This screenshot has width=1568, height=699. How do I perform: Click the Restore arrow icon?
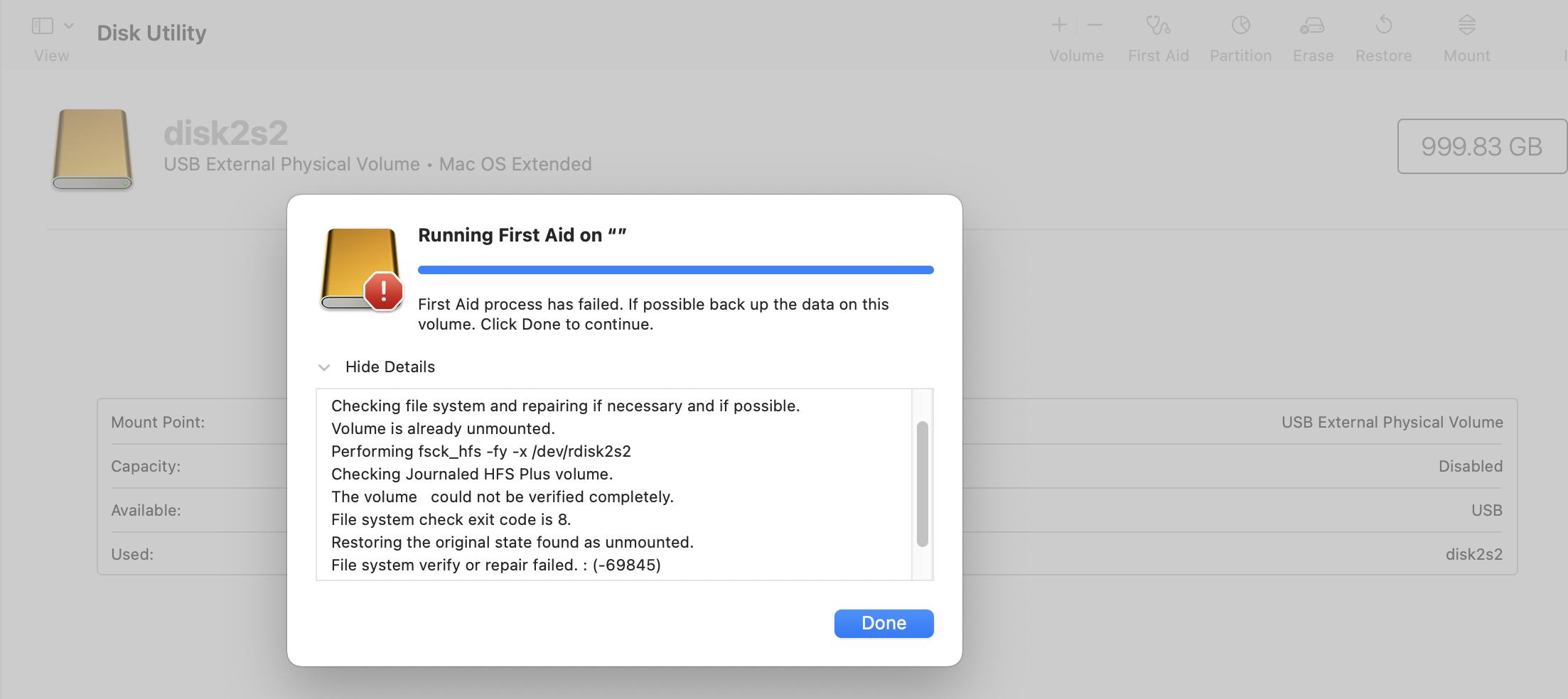(1383, 26)
